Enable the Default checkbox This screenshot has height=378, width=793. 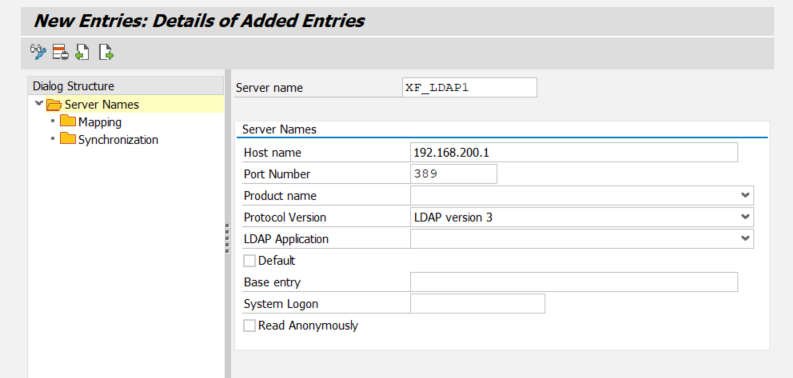[249, 261]
